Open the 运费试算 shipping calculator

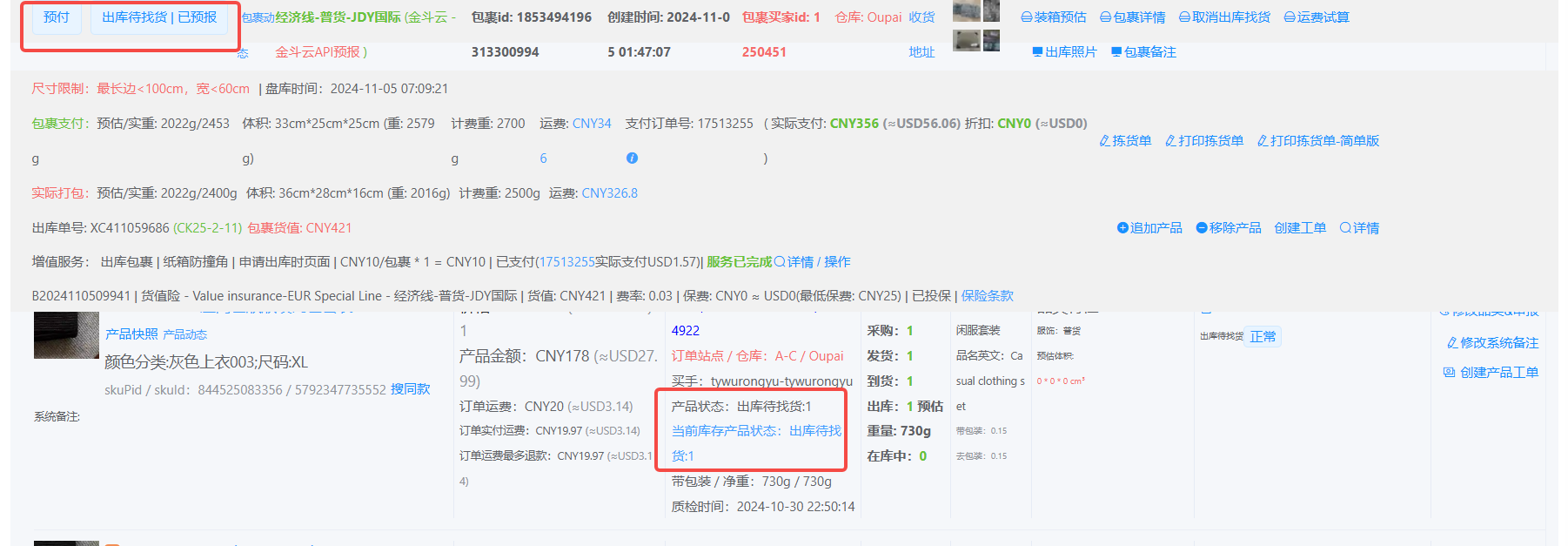(x=1316, y=17)
